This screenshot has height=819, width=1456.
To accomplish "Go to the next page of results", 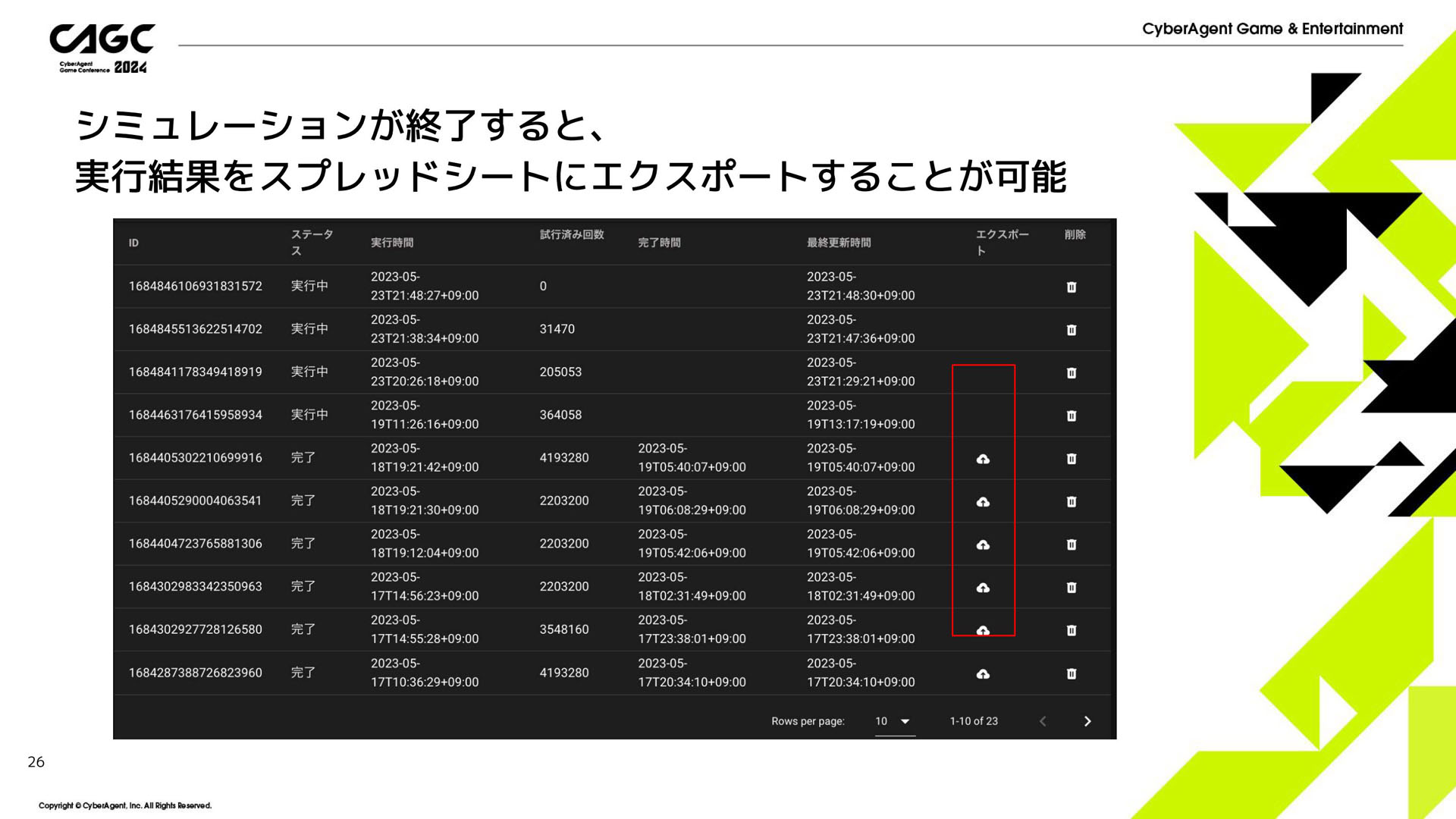I will coord(1087,721).
